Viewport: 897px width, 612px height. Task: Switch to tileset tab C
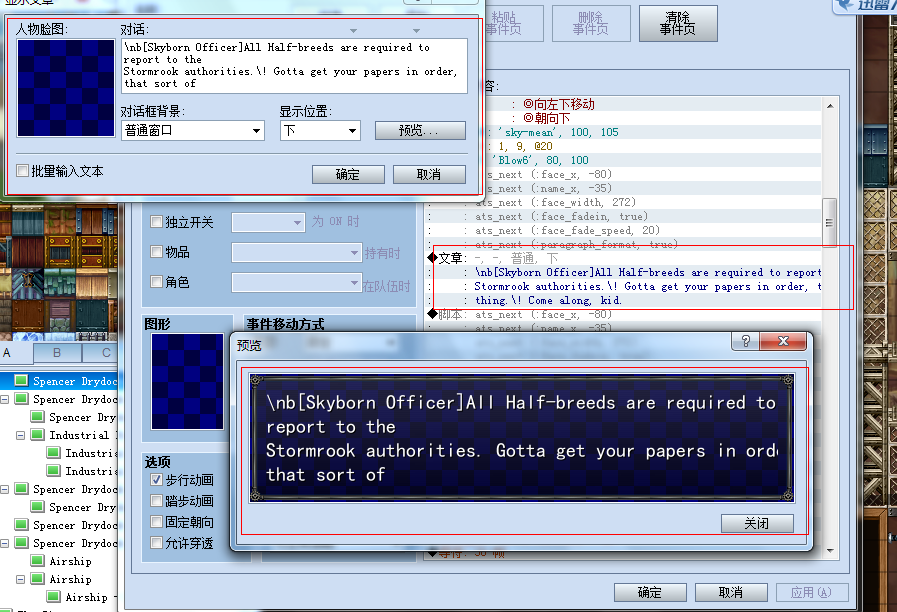point(101,353)
